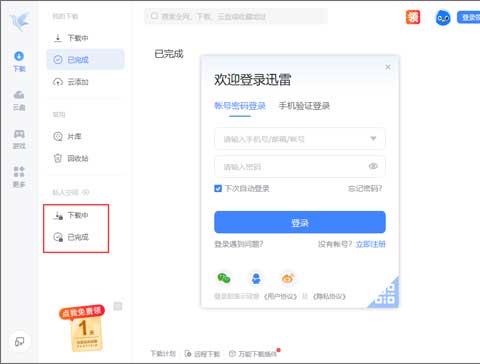Switch to the 手机验证登录 tab
The width and height of the screenshot is (480, 364).
[x=304, y=106]
